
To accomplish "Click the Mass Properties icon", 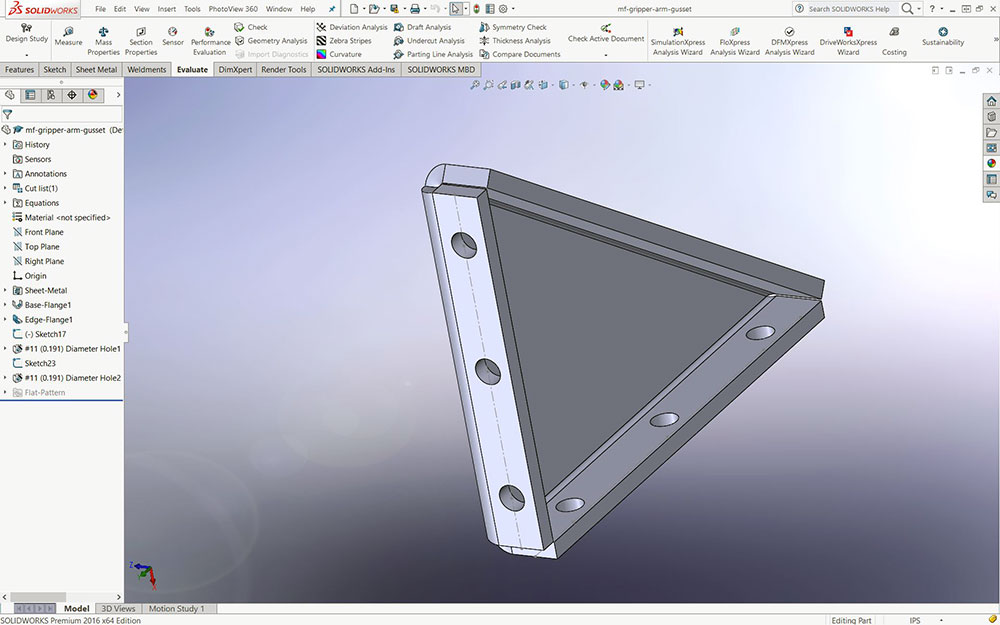I will pos(103,36).
